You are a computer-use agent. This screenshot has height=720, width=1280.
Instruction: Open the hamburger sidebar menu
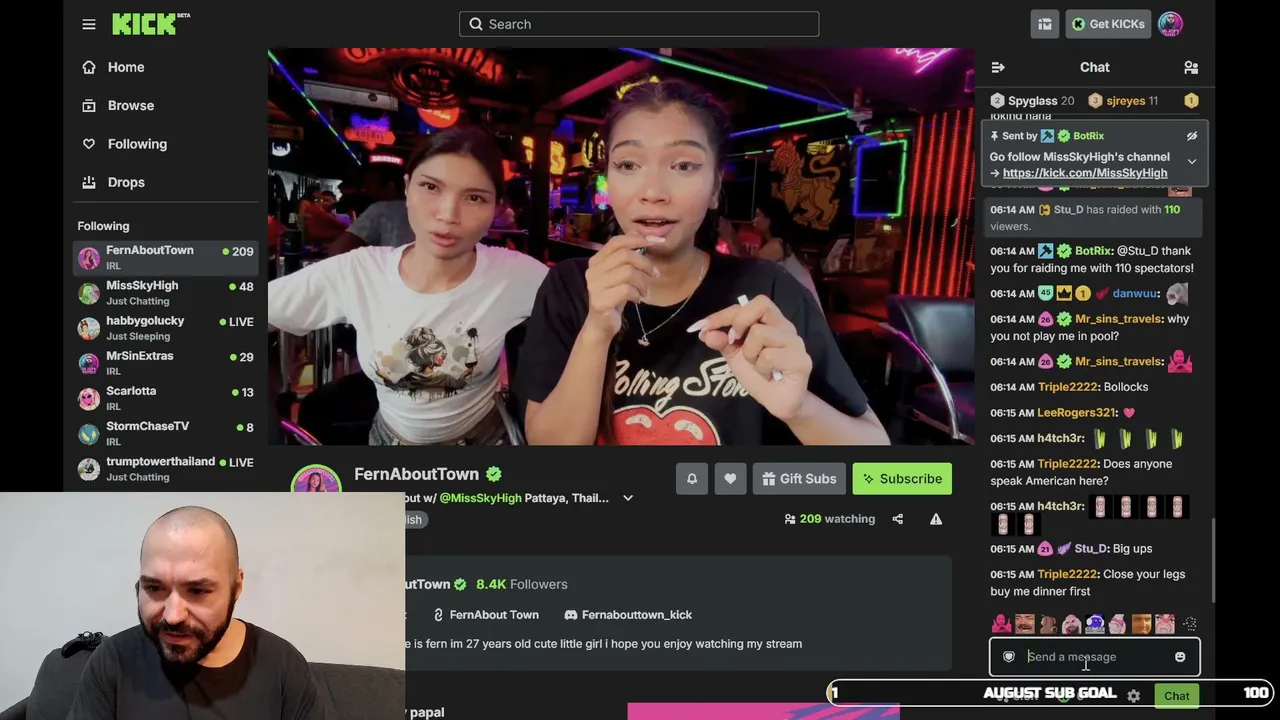click(89, 24)
